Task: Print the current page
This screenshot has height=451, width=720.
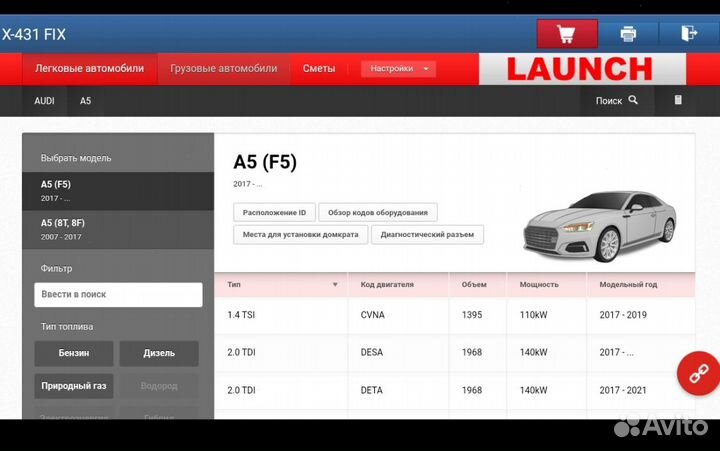Action: 628,34
